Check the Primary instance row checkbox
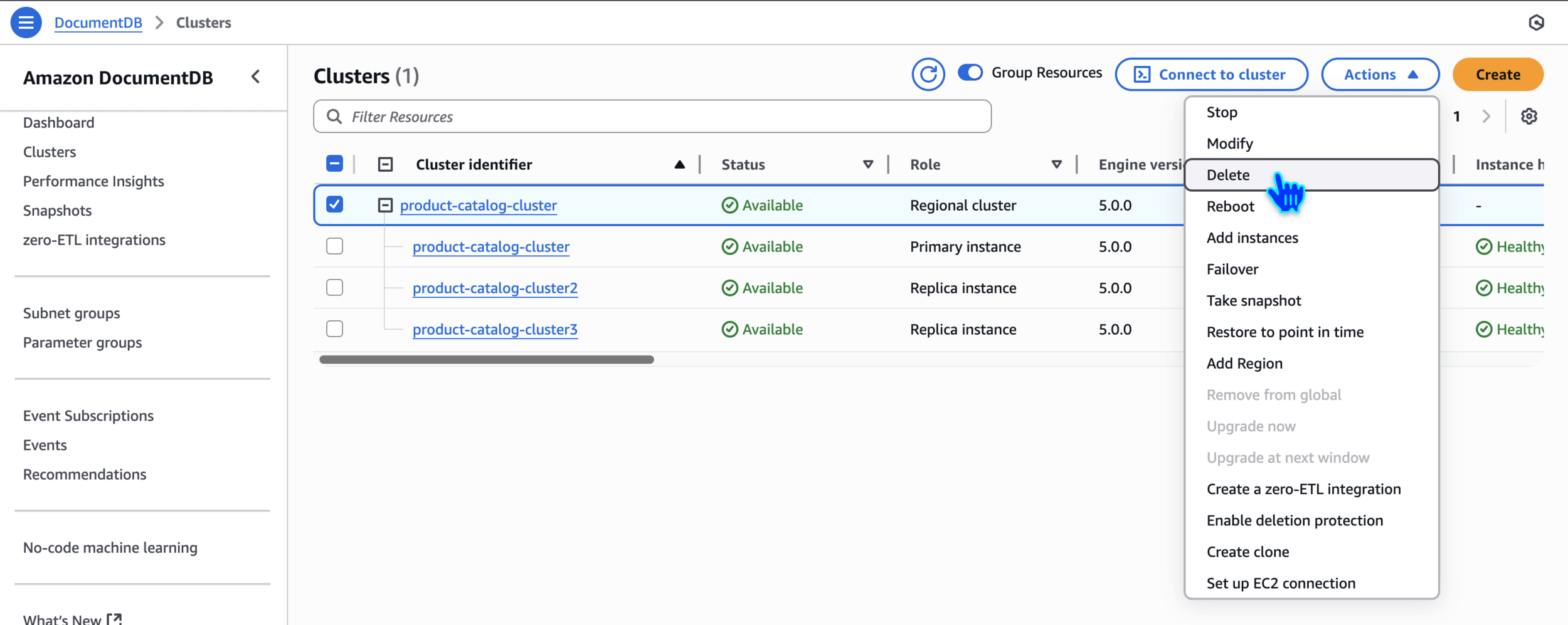Screen dimensions: 1568x625 (x=335, y=246)
